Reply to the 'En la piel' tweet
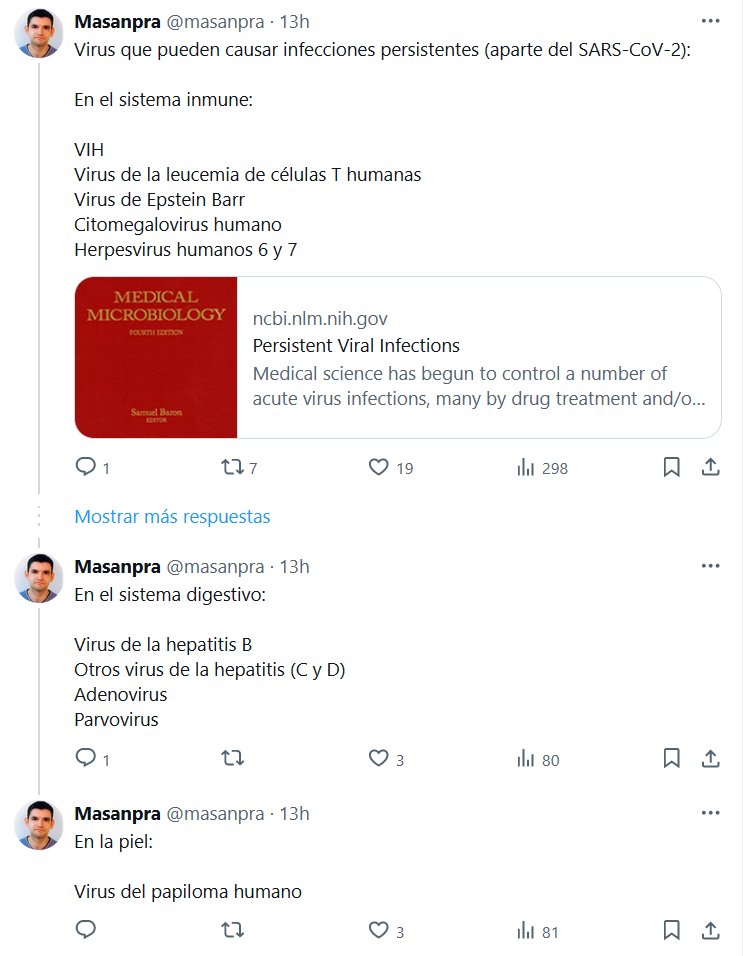The width and height of the screenshot is (750, 956). click(x=85, y=930)
